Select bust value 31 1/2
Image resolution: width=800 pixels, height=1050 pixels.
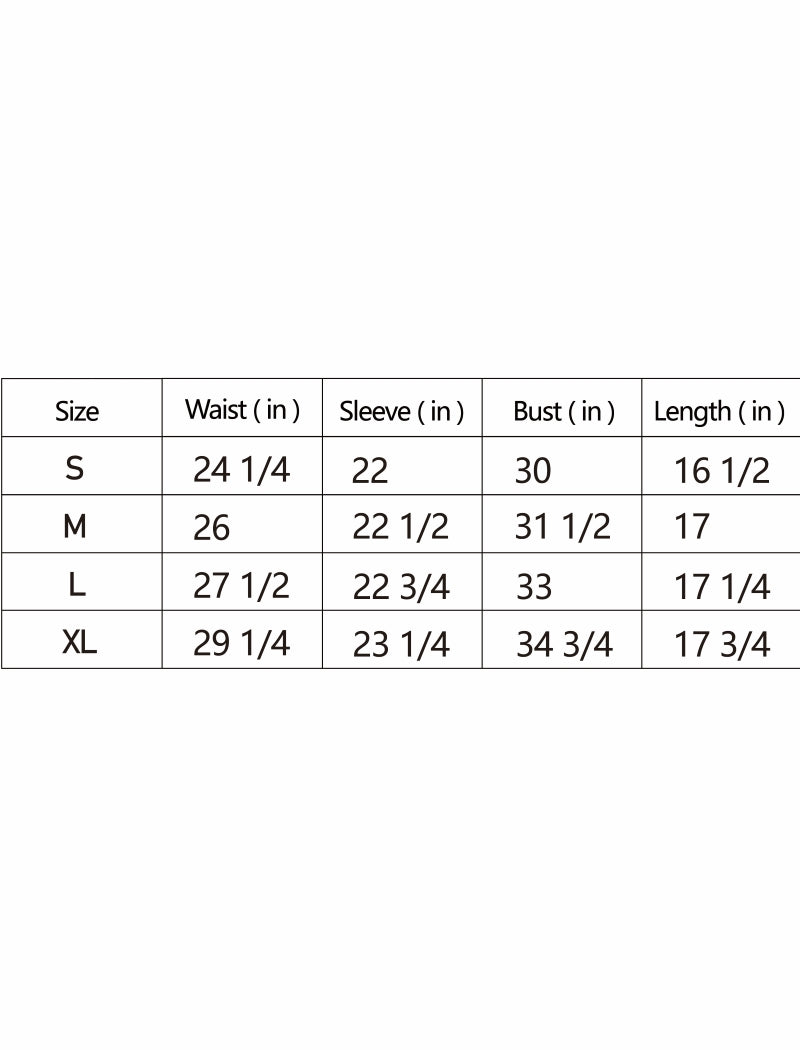pos(562,527)
